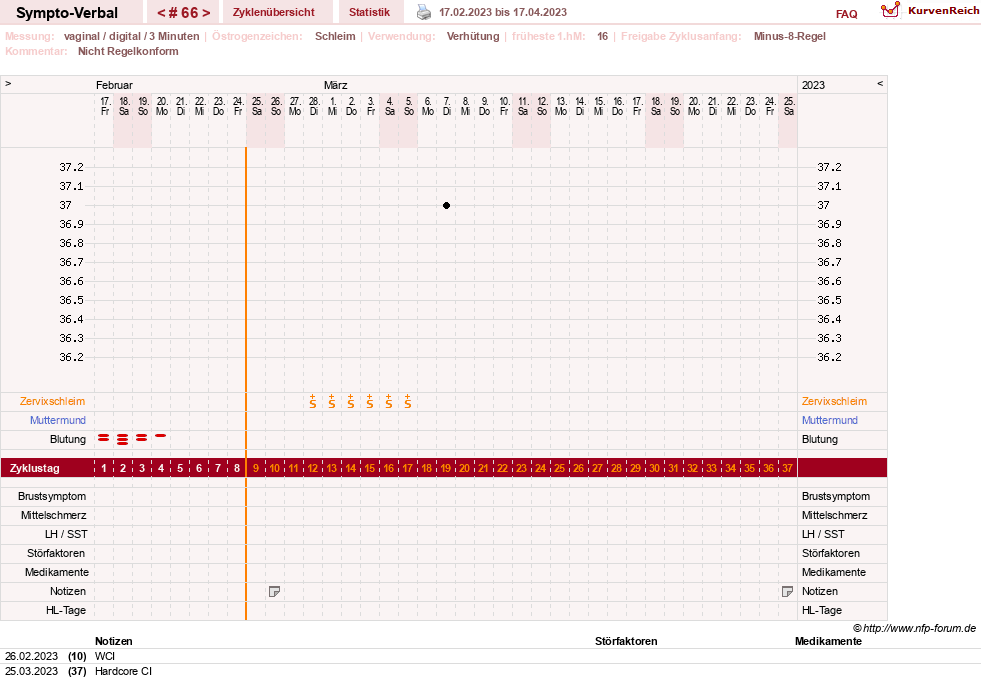Open the Zyklenübersicht tab
Image resolution: width=981 pixels, height=700 pixels.
tap(273, 12)
